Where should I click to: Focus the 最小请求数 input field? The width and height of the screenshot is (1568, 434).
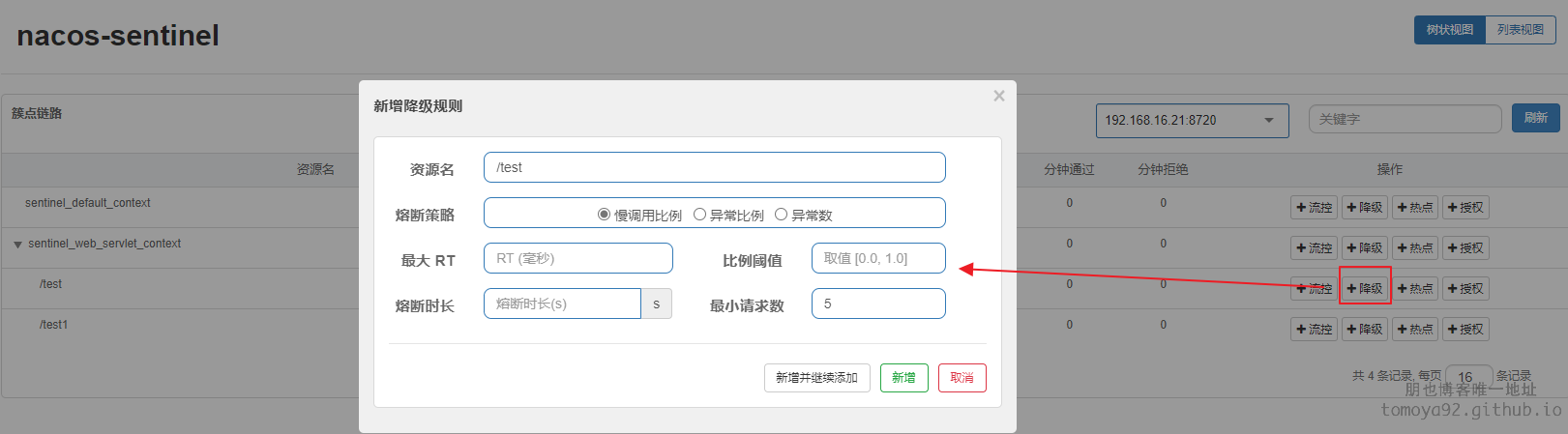[878, 304]
